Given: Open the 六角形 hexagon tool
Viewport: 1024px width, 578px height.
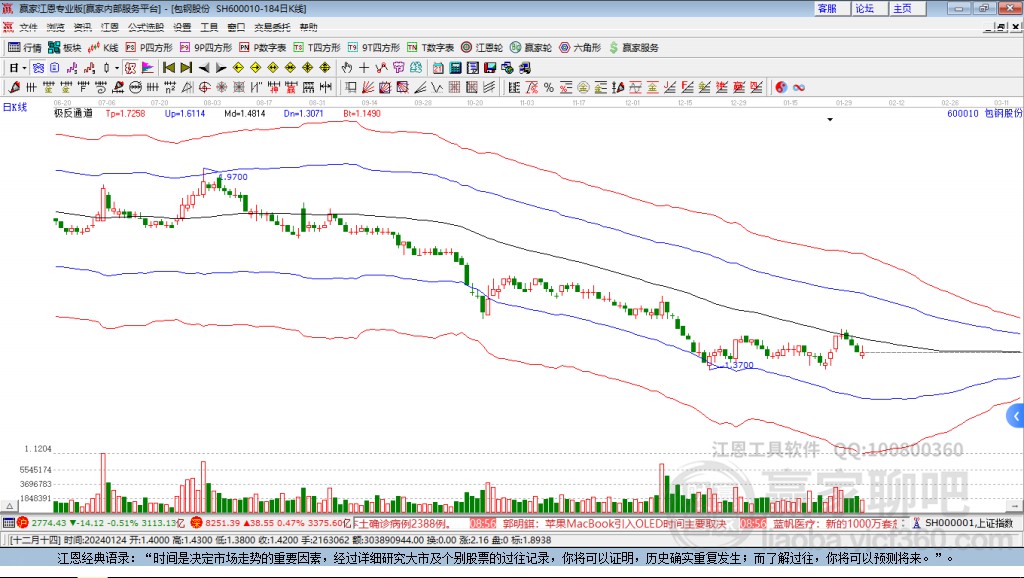Looking at the screenshot, I should click(x=579, y=47).
